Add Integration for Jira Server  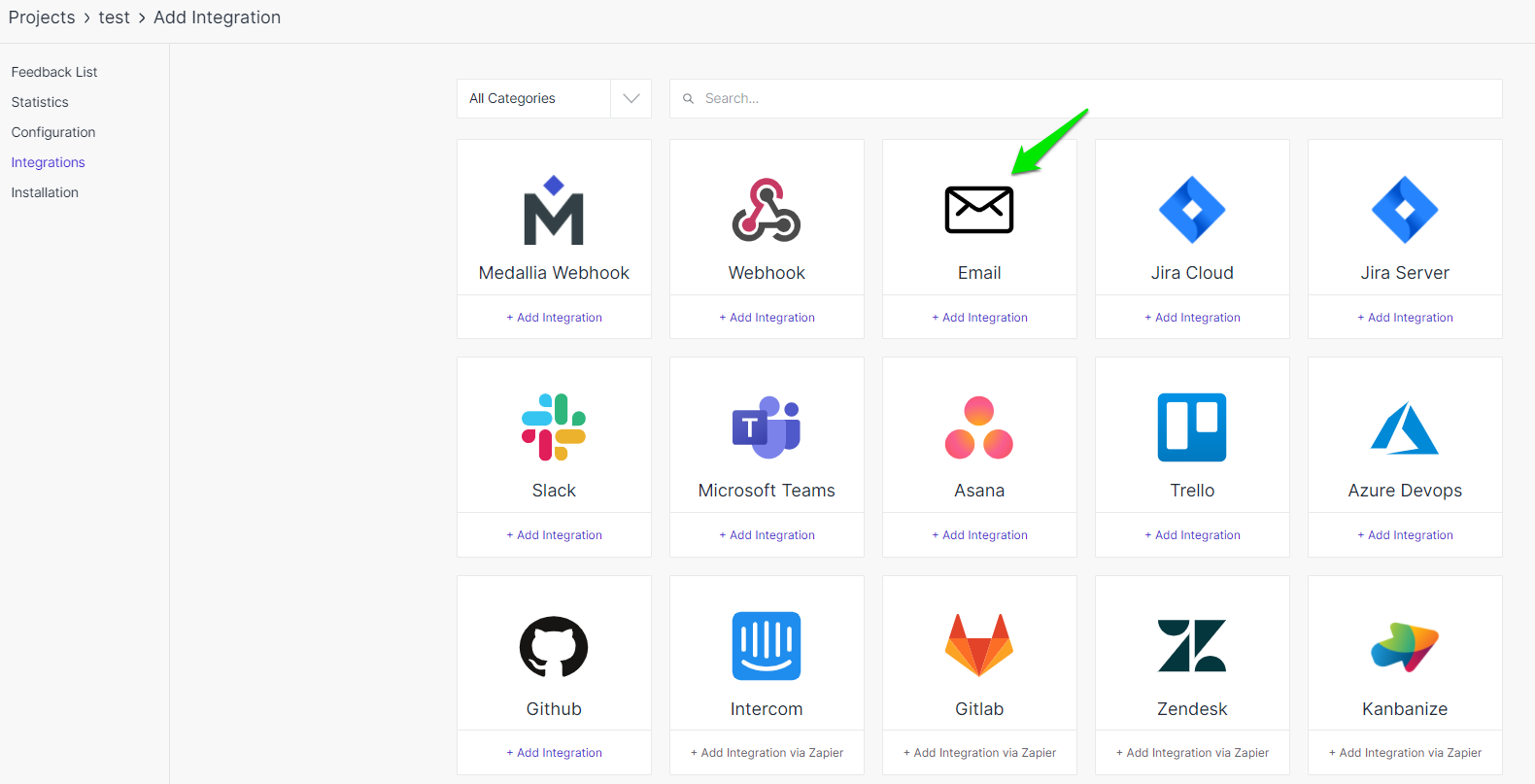(1405, 318)
